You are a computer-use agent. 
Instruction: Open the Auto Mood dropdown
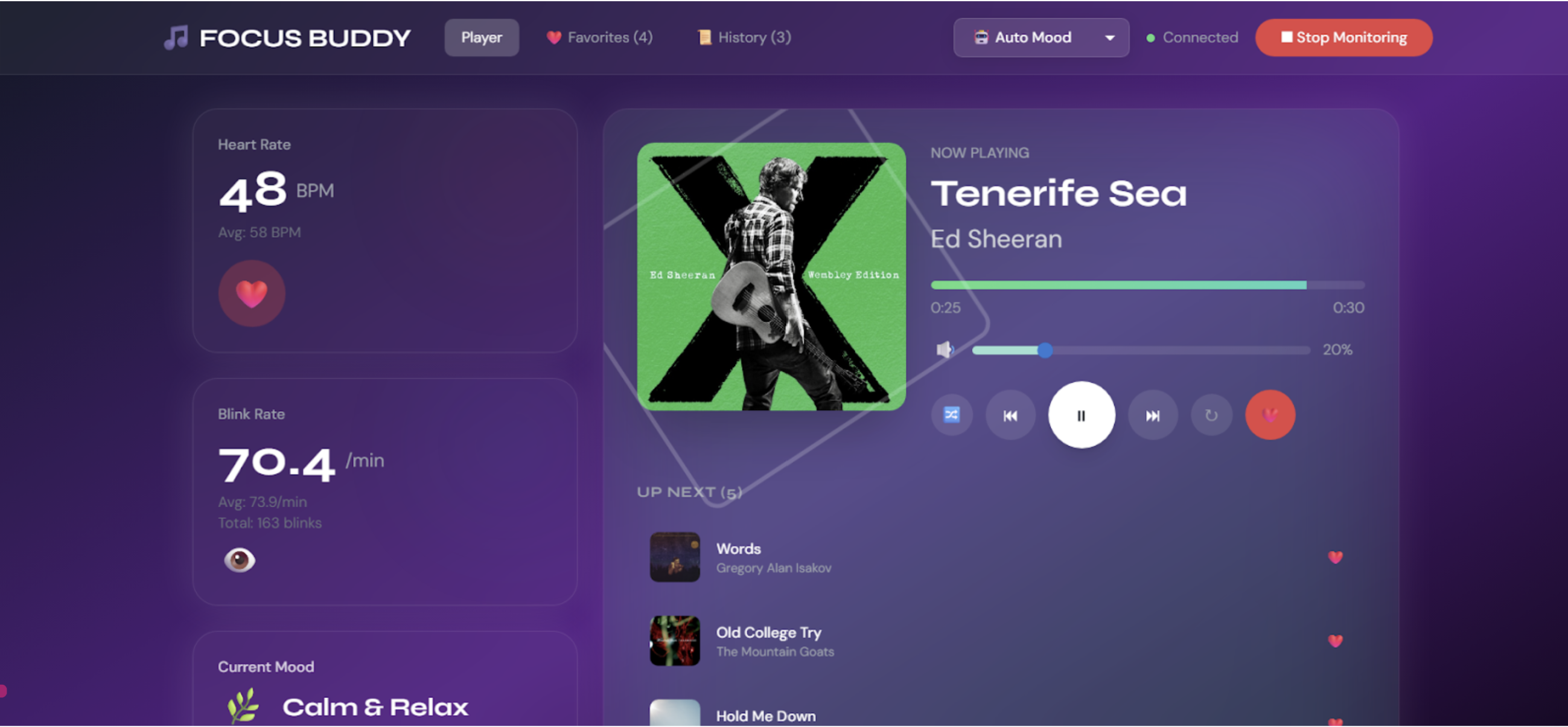coord(1041,38)
